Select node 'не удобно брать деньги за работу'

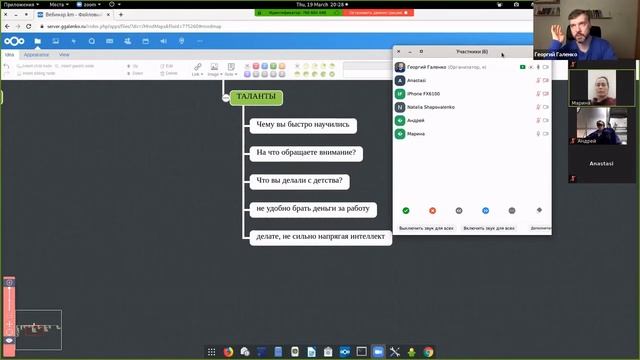[313, 209]
